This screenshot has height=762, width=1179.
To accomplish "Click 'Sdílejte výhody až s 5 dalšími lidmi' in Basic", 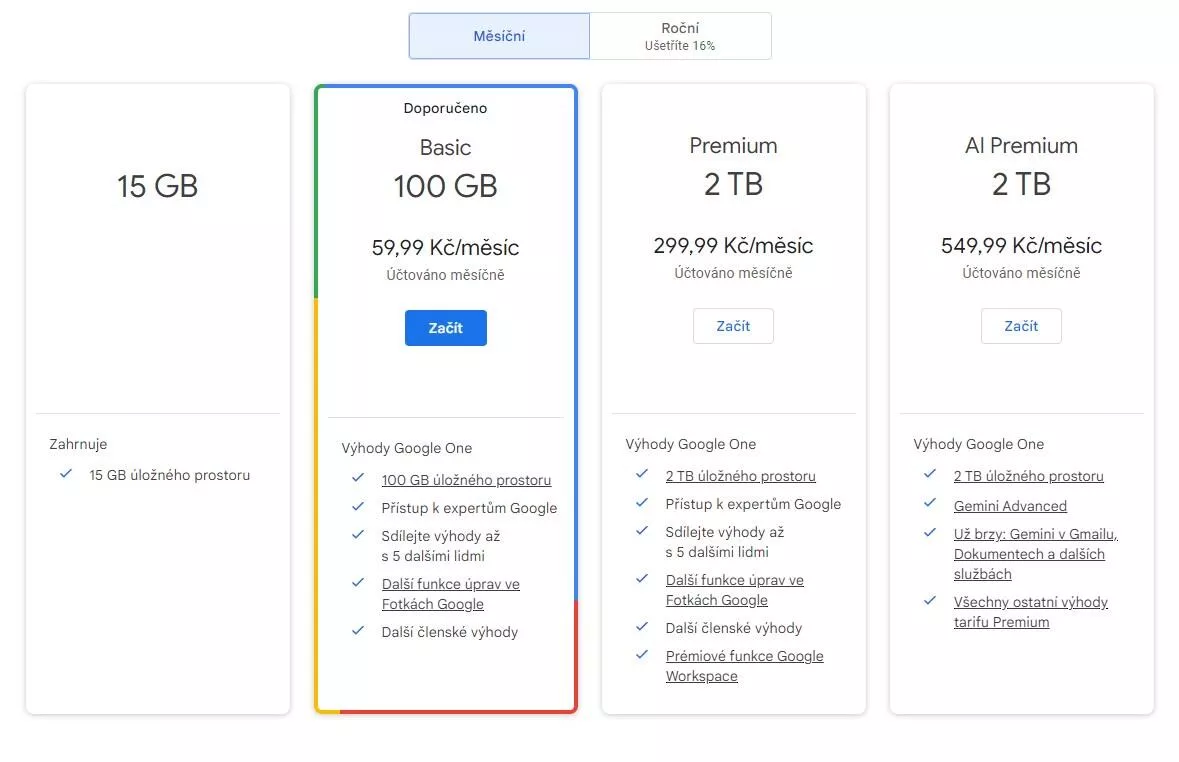I will tap(441, 546).
